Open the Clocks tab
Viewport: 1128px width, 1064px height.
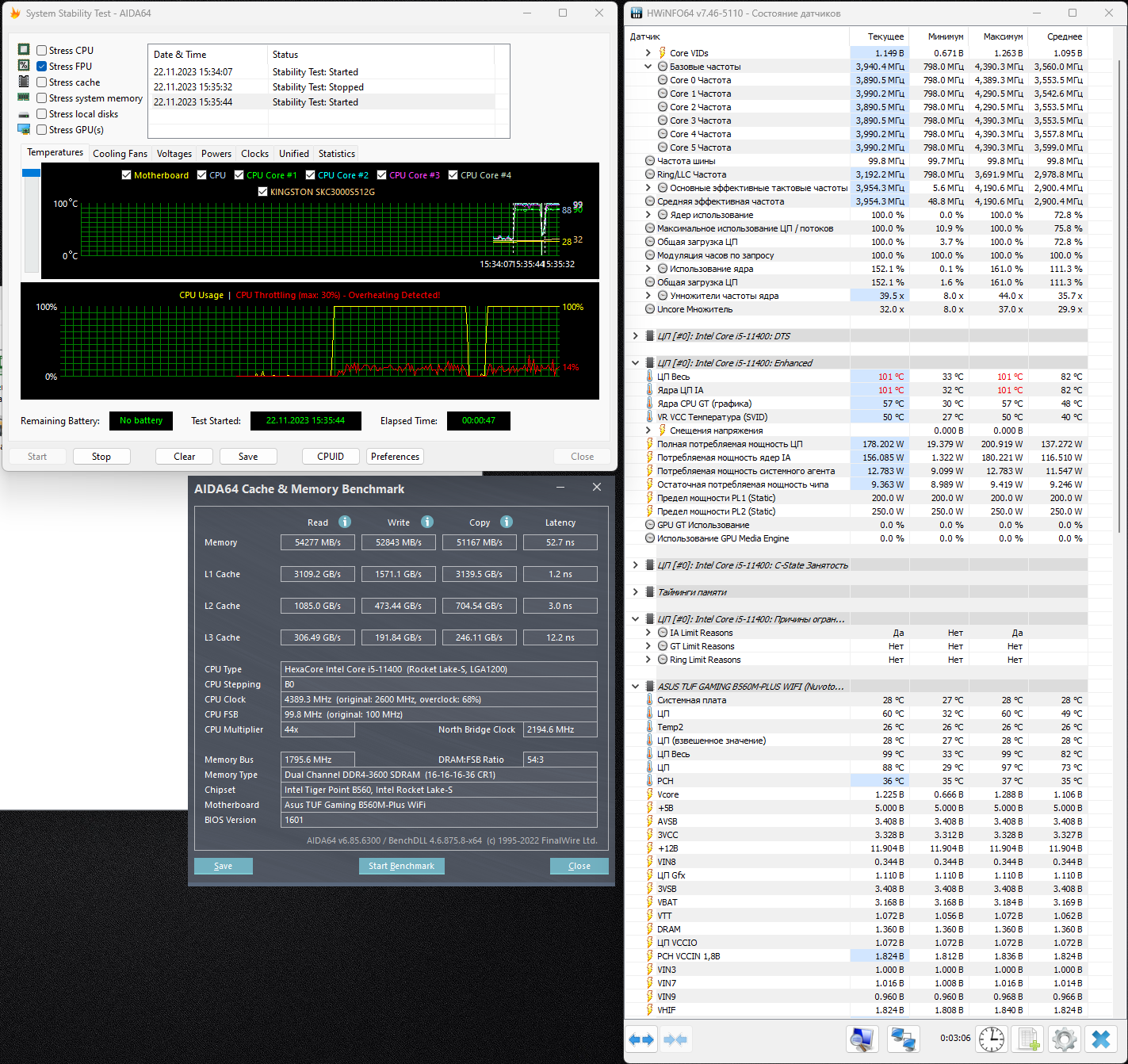click(x=255, y=154)
